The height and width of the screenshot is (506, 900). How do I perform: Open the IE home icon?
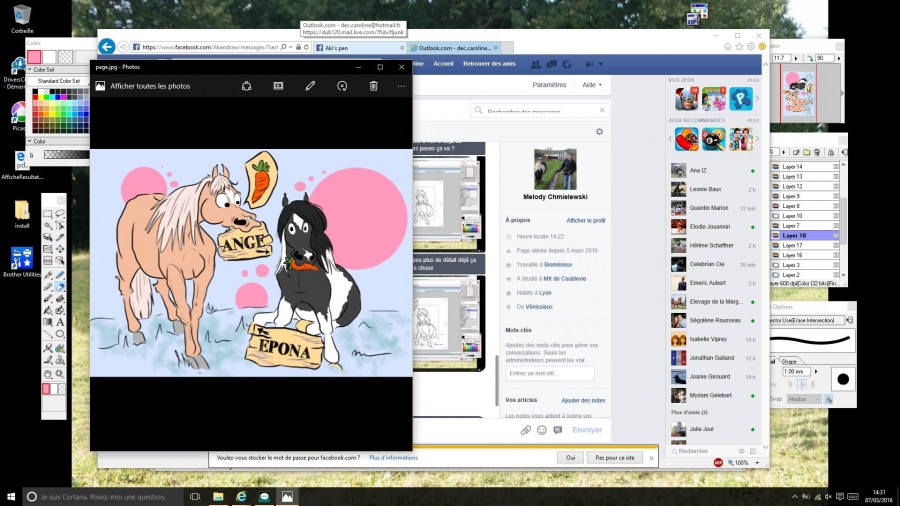(728, 46)
